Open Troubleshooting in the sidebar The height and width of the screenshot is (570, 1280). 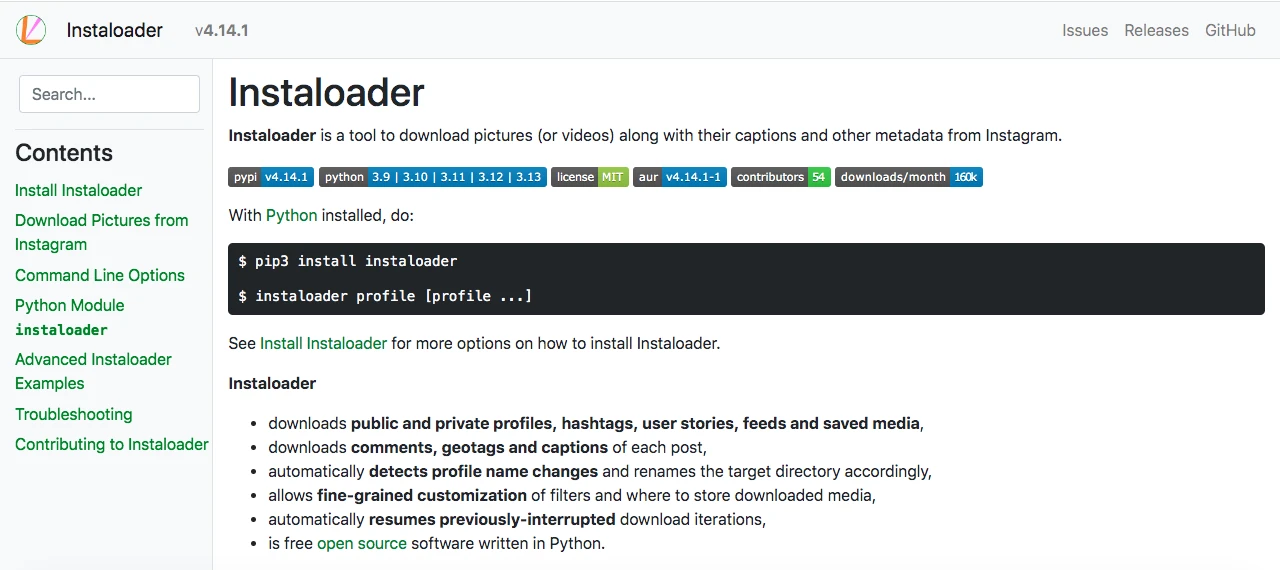(x=73, y=414)
